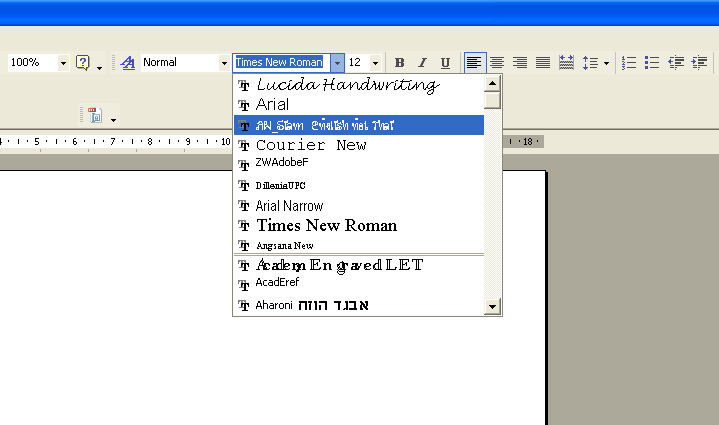Apply bulleted list
The width and height of the screenshot is (719, 425).
[652, 62]
